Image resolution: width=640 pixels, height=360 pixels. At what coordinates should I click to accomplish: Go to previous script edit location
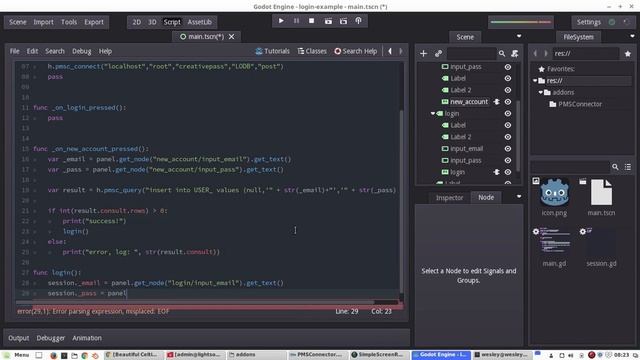coord(390,51)
